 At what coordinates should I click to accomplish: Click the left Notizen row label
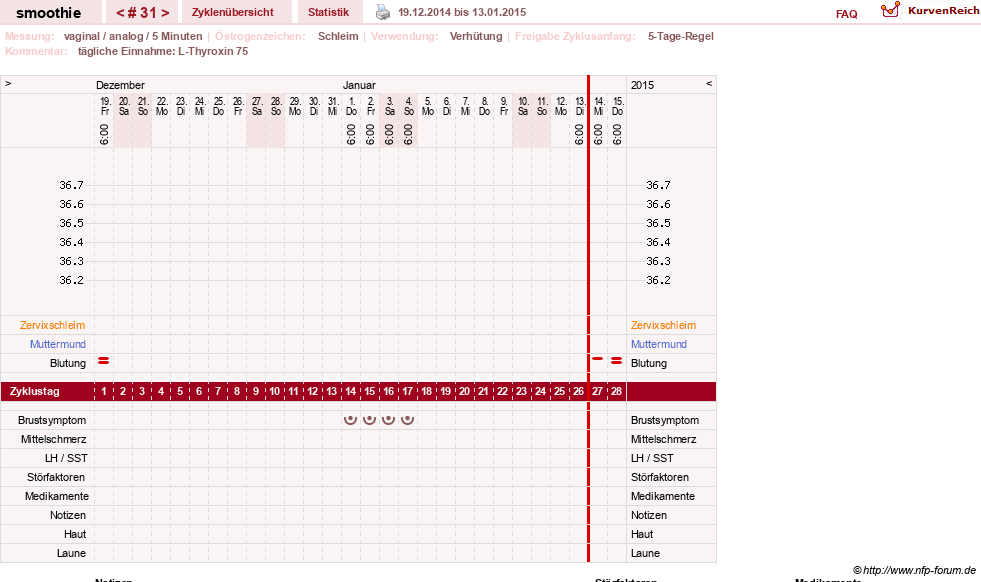(68, 515)
